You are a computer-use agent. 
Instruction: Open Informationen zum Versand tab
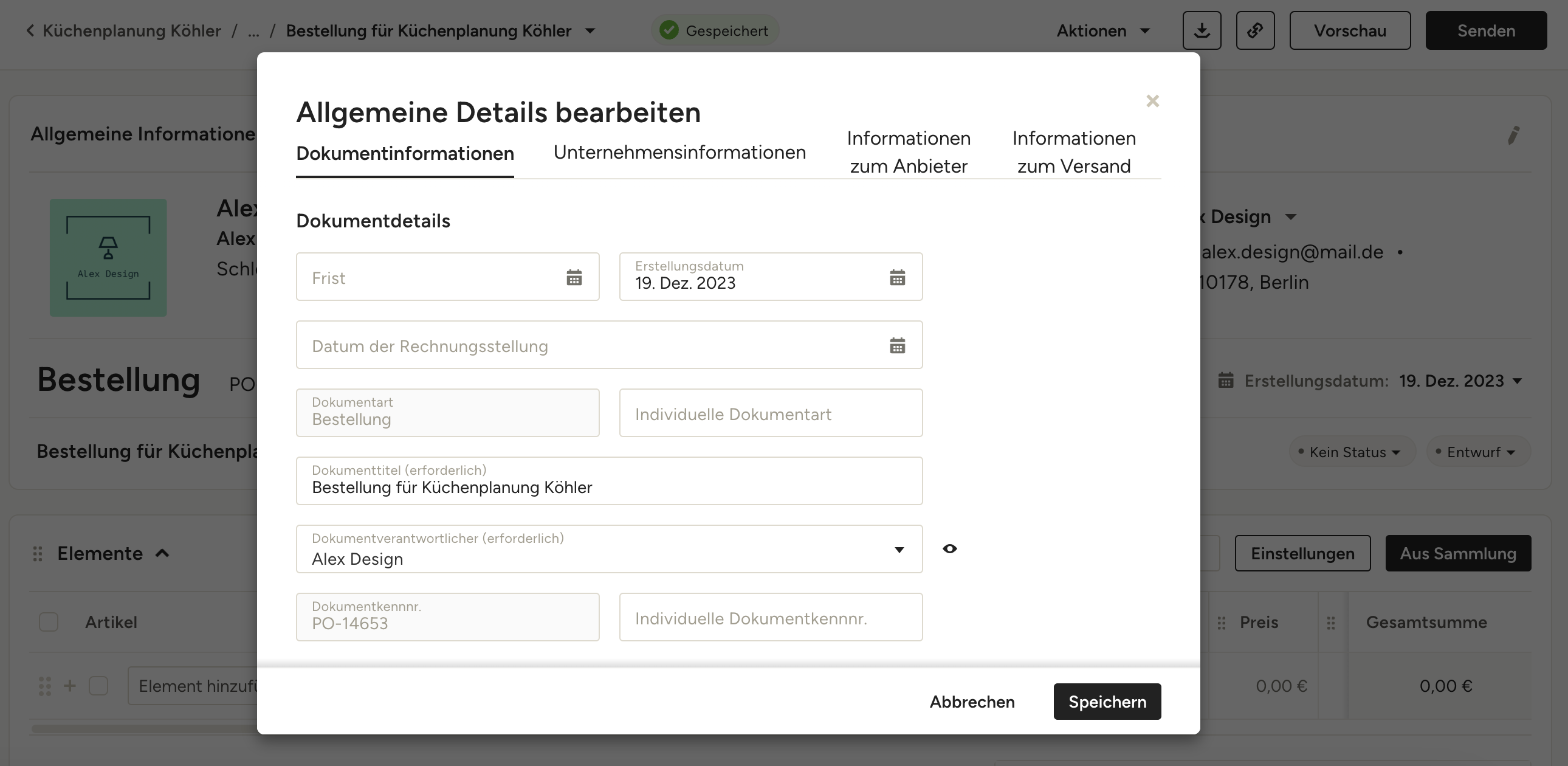(1074, 152)
